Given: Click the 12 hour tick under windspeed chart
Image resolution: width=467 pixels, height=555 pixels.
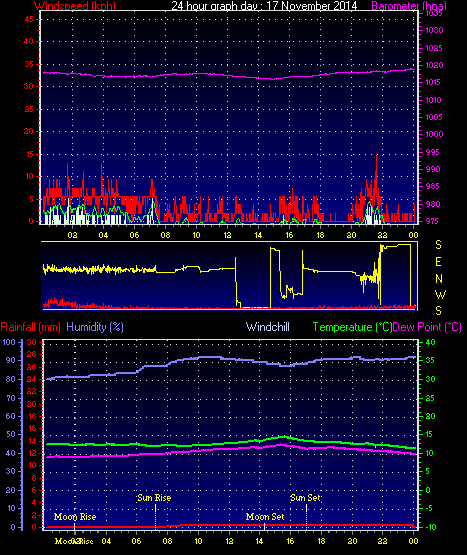Looking at the screenshot, I should click(x=227, y=235).
